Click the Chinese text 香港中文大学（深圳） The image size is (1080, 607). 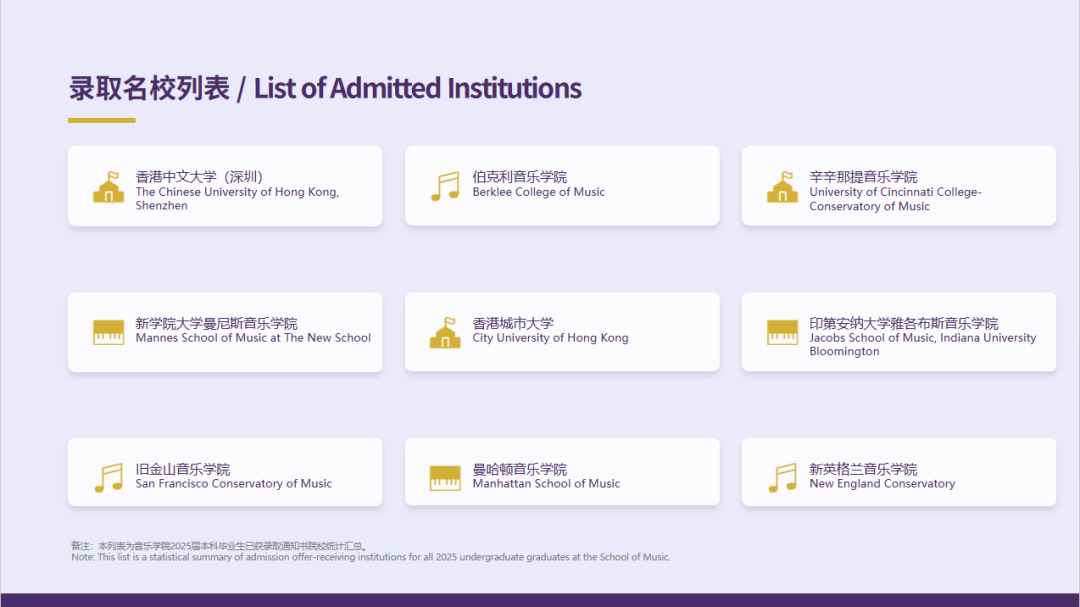click(x=199, y=177)
